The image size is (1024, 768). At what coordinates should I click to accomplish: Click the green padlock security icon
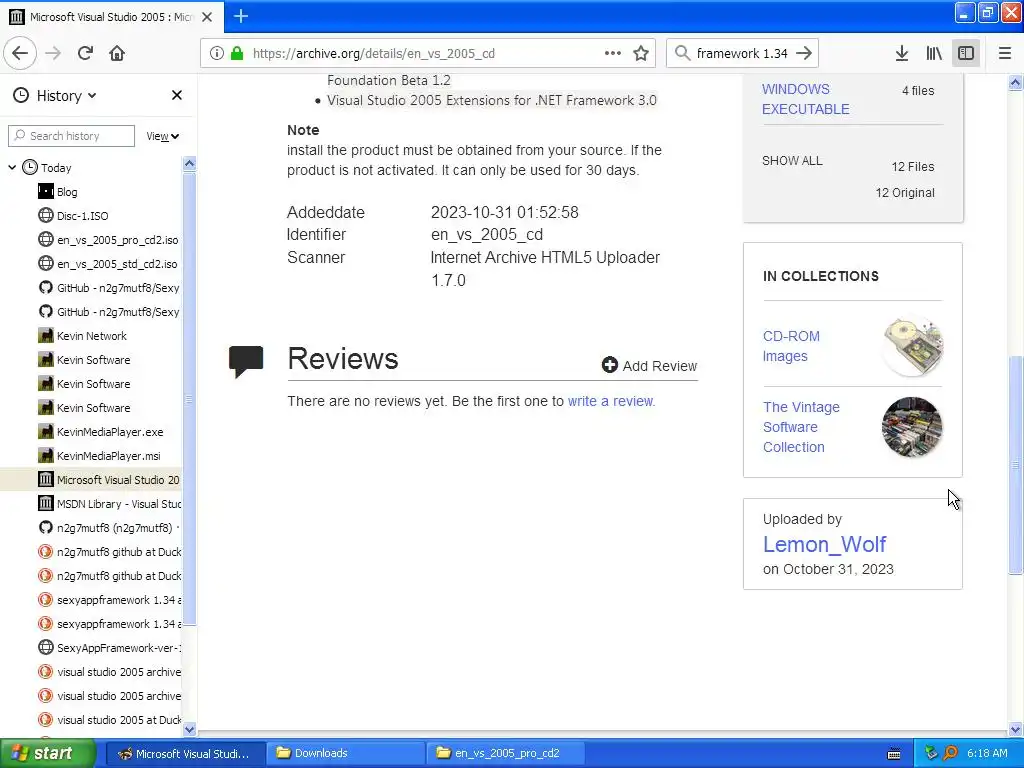tap(237, 54)
